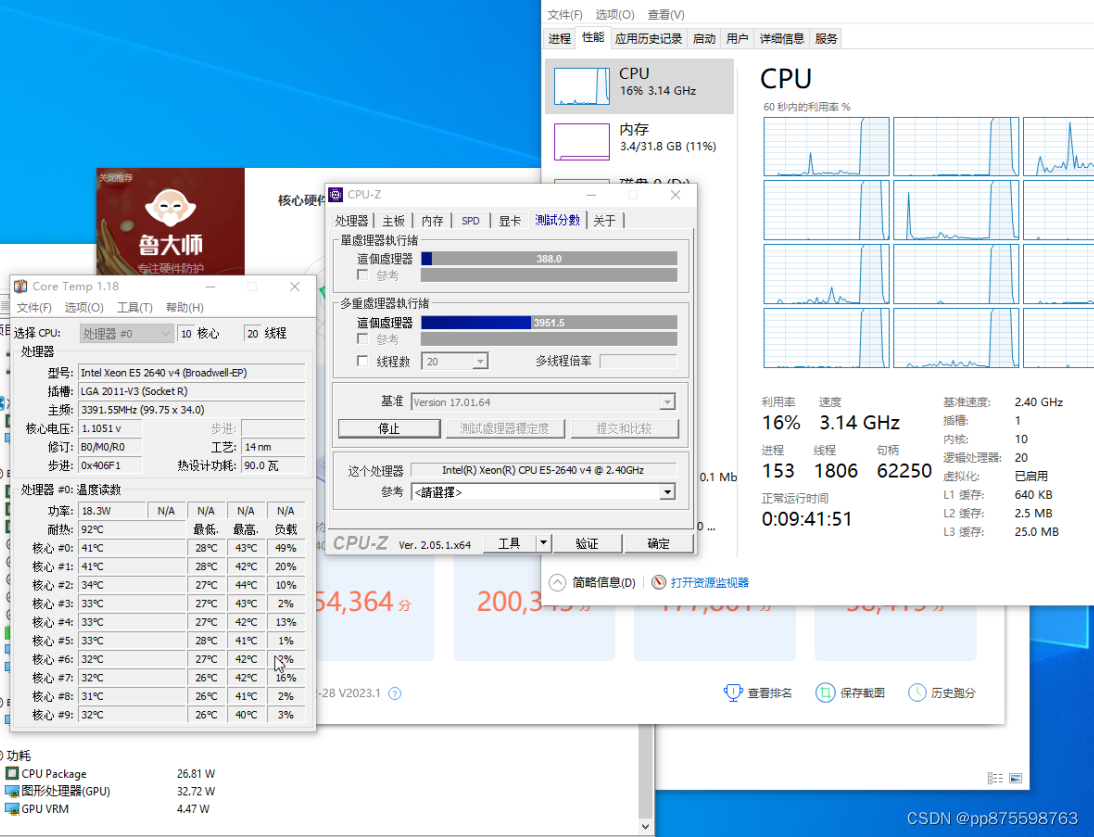Click the resource monitor icon in Task Manager

[x=658, y=582]
